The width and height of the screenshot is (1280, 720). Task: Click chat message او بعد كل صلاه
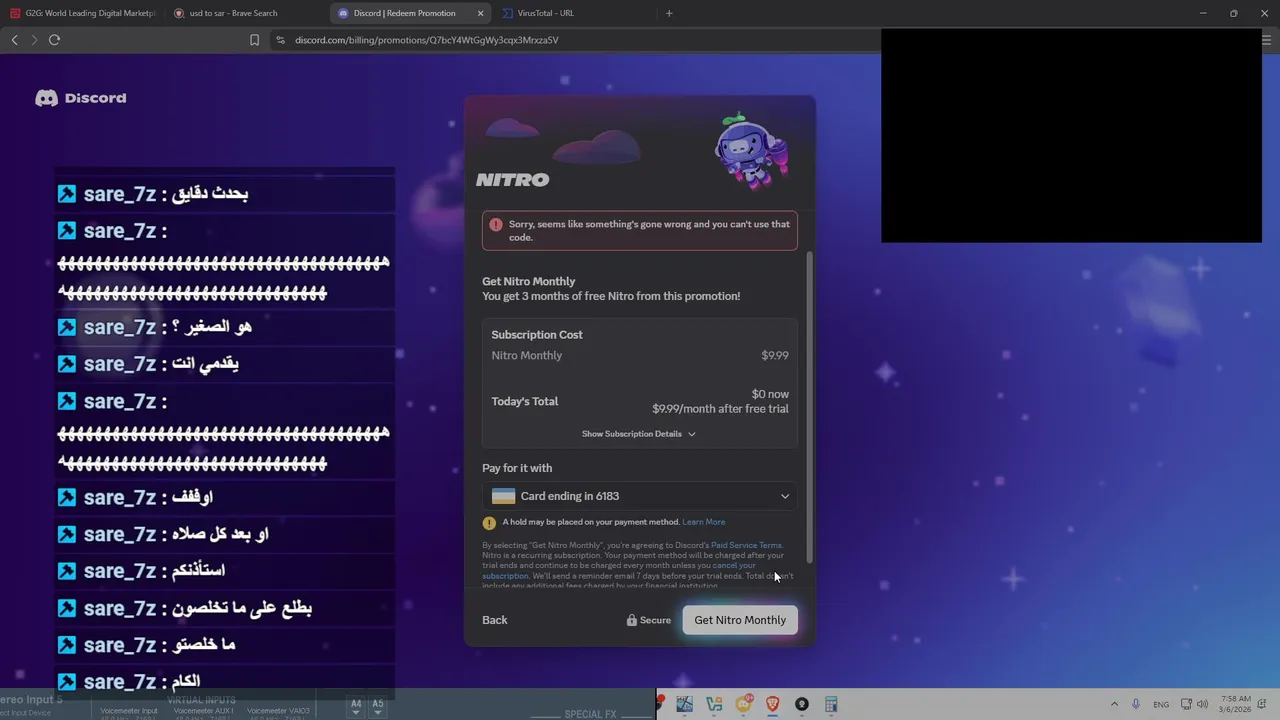(220, 534)
